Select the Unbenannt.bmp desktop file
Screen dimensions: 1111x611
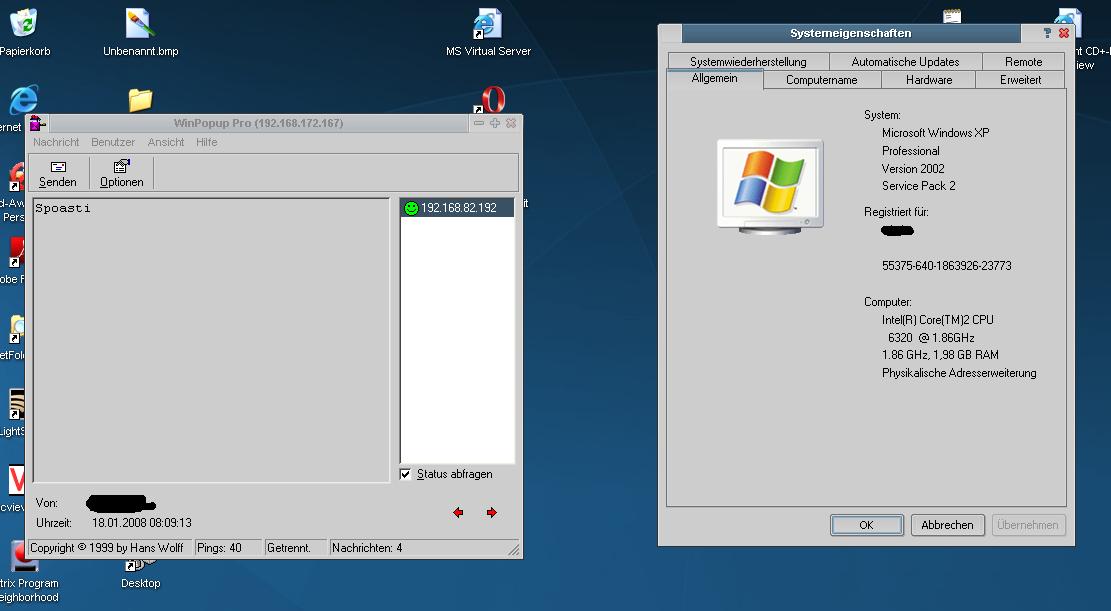(140, 32)
